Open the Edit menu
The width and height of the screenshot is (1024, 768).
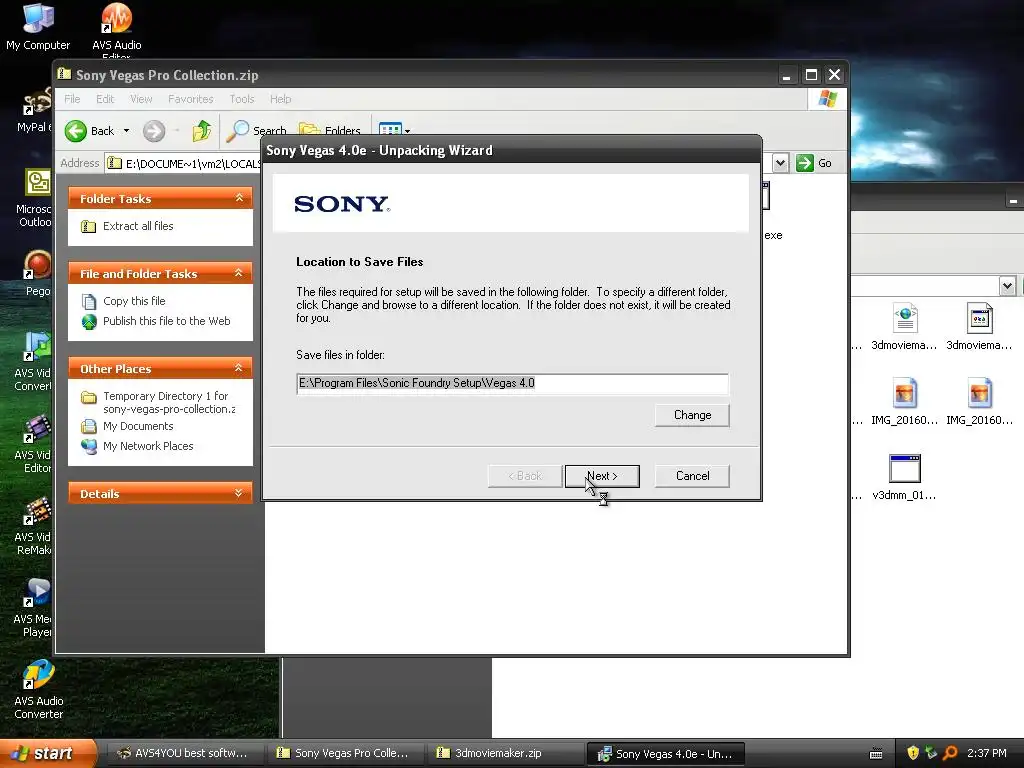pos(104,99)
